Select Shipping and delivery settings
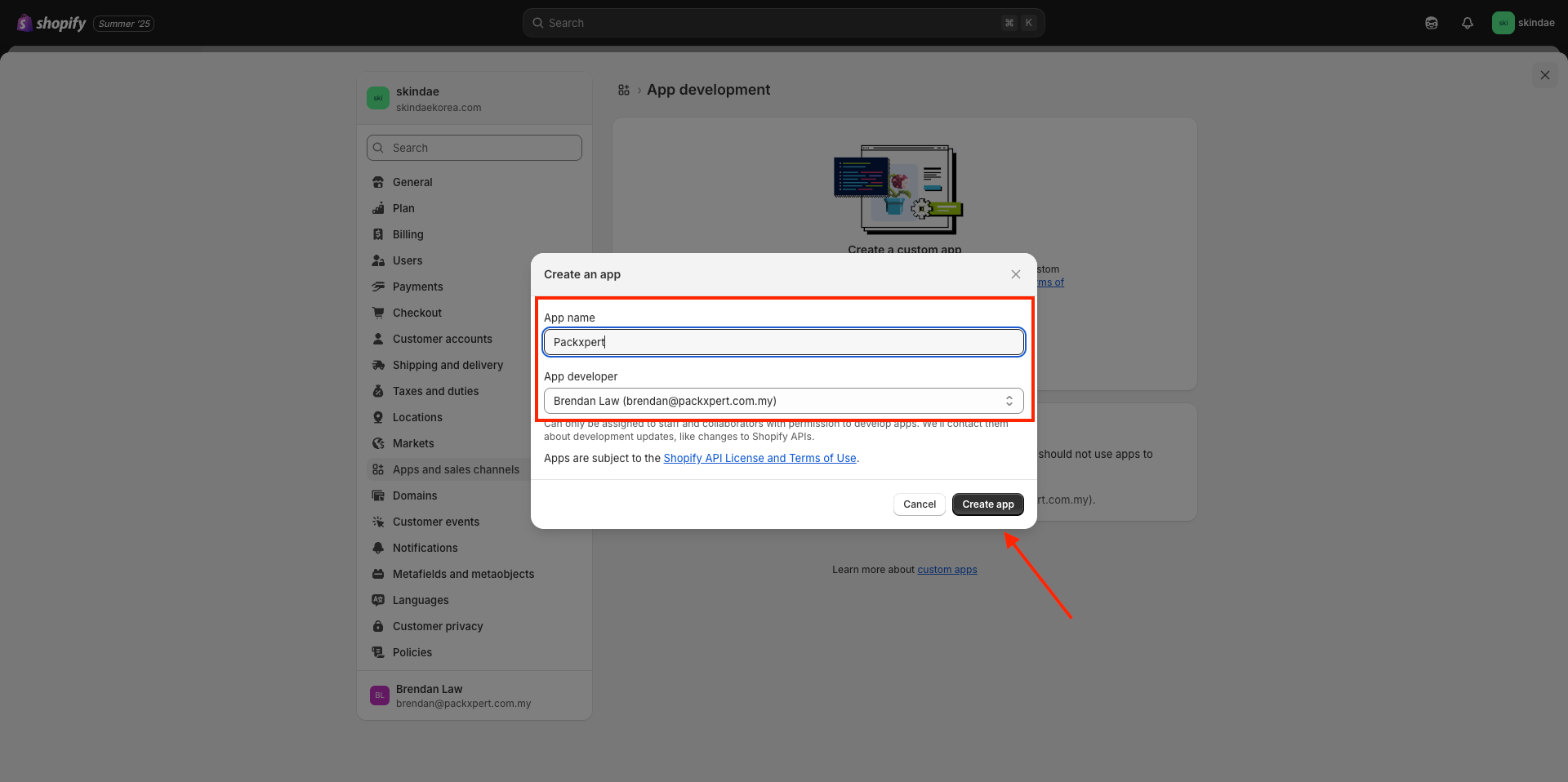Image resolution: width=1568 pixels, height=782 pixels. (447, 365)
